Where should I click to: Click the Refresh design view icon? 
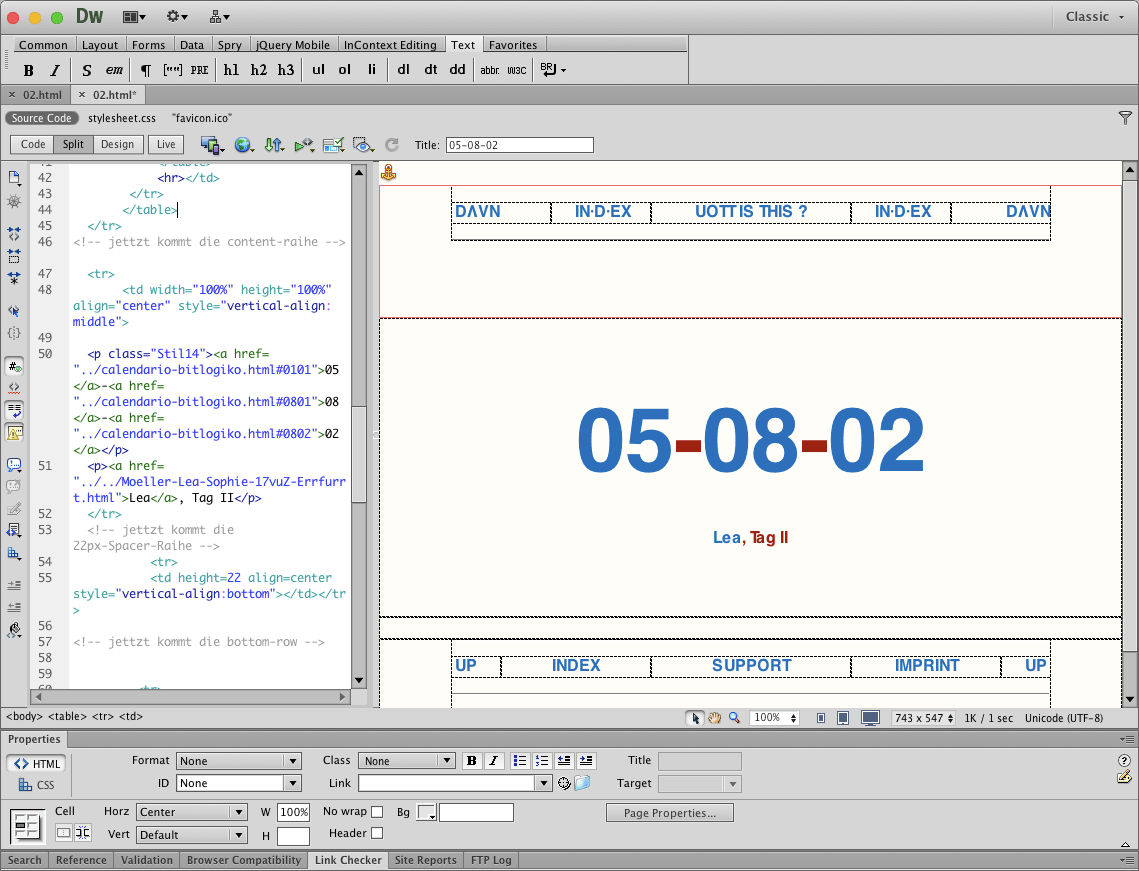[392, 145]
